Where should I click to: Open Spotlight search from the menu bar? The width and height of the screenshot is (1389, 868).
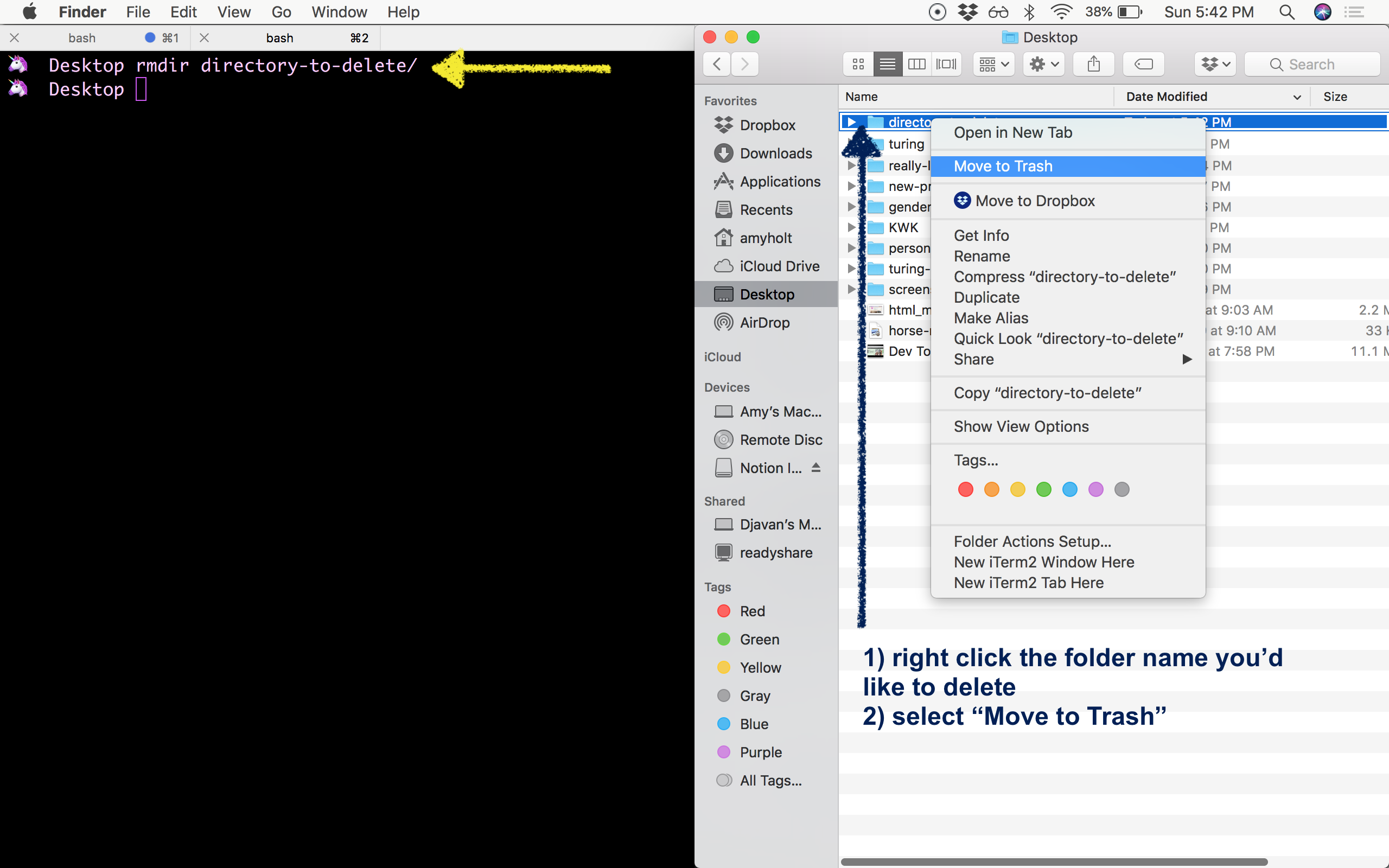click(x=1286, y=11)
